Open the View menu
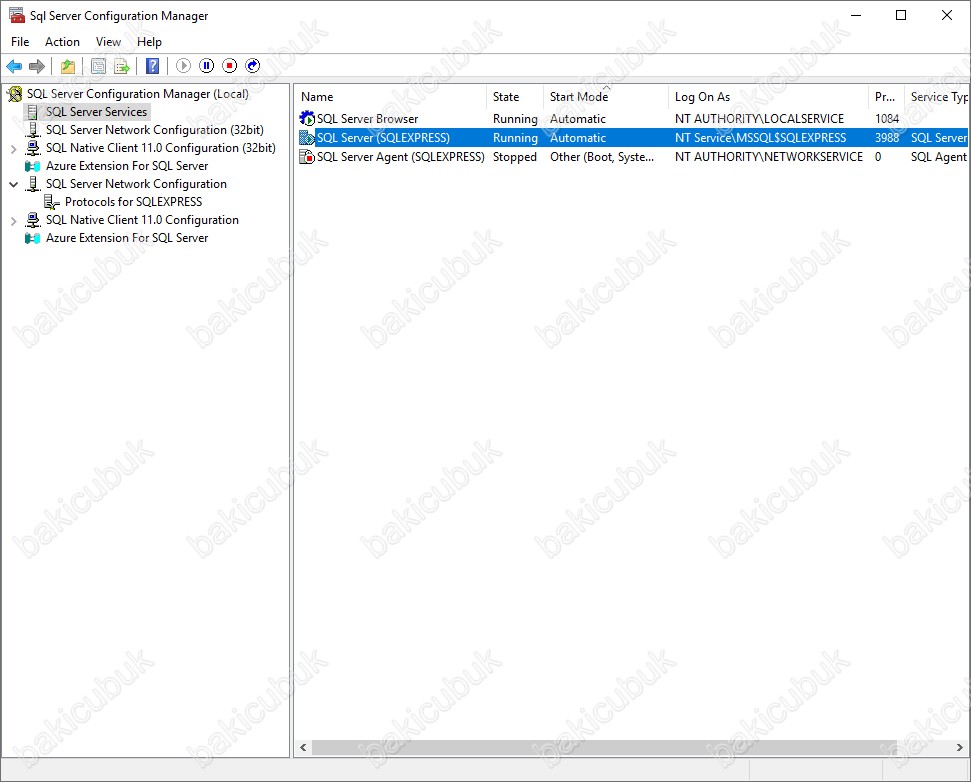The width and height of the screenshot is (971, 782). [x=108, y=41]
